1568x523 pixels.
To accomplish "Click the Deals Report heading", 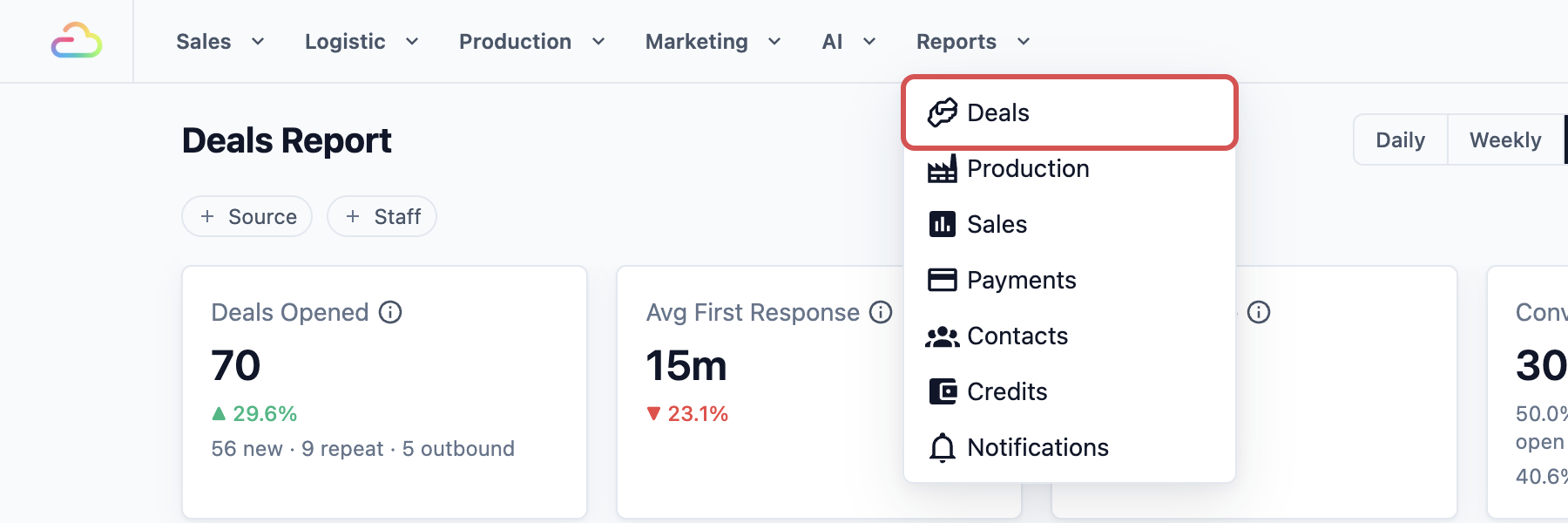I will (287, 140).
